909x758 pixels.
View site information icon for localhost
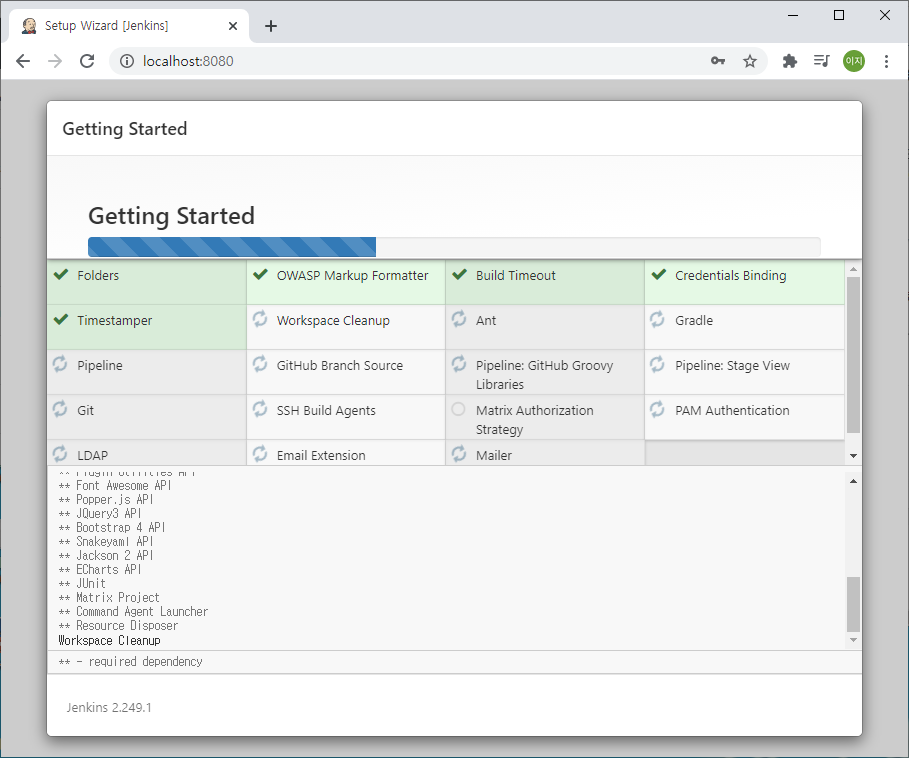coord(127,61)
